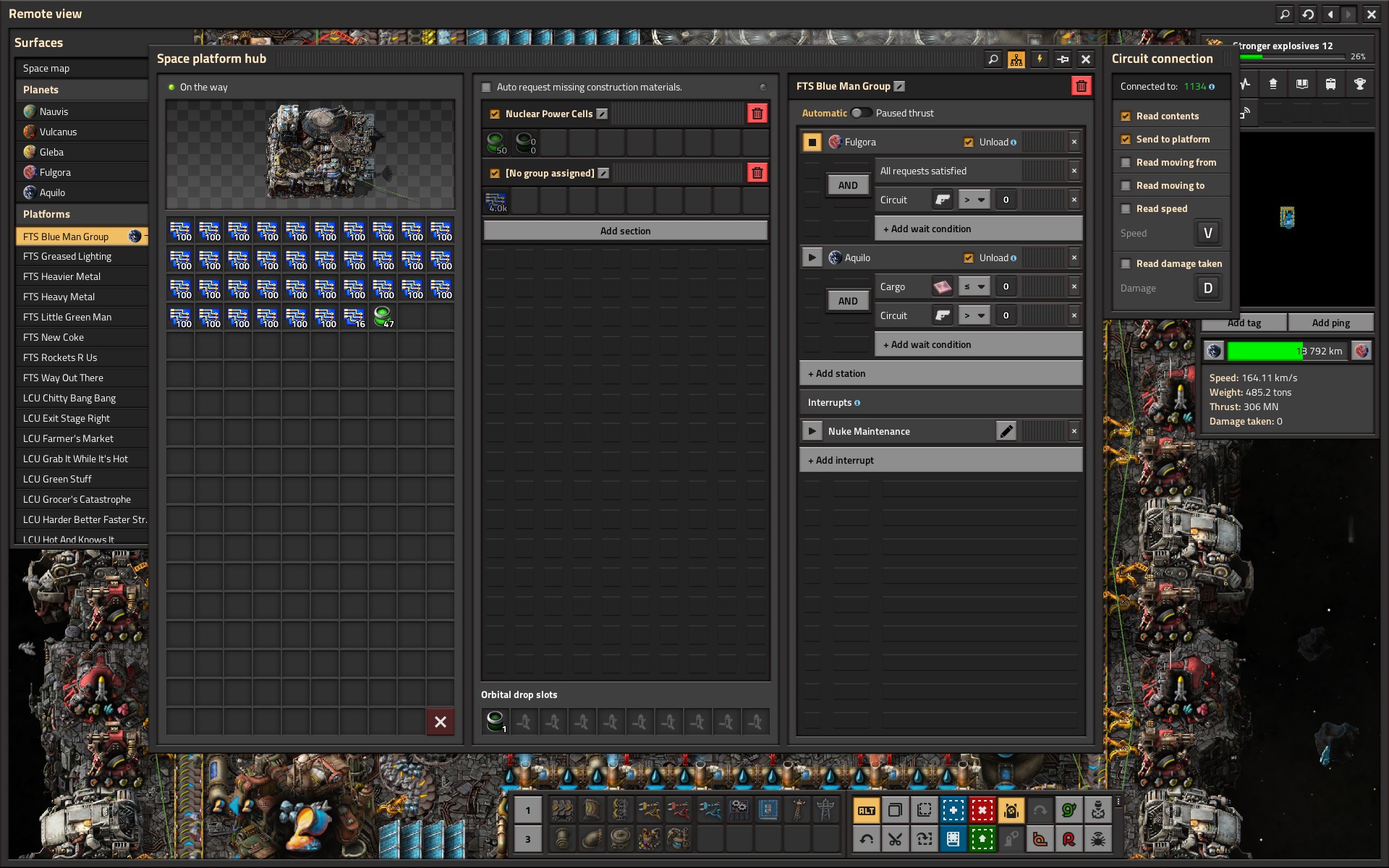Delete the FTS Blue Man Group schedule
The width and height of the screenshot is (1389, 868).
coord(1081,86)
